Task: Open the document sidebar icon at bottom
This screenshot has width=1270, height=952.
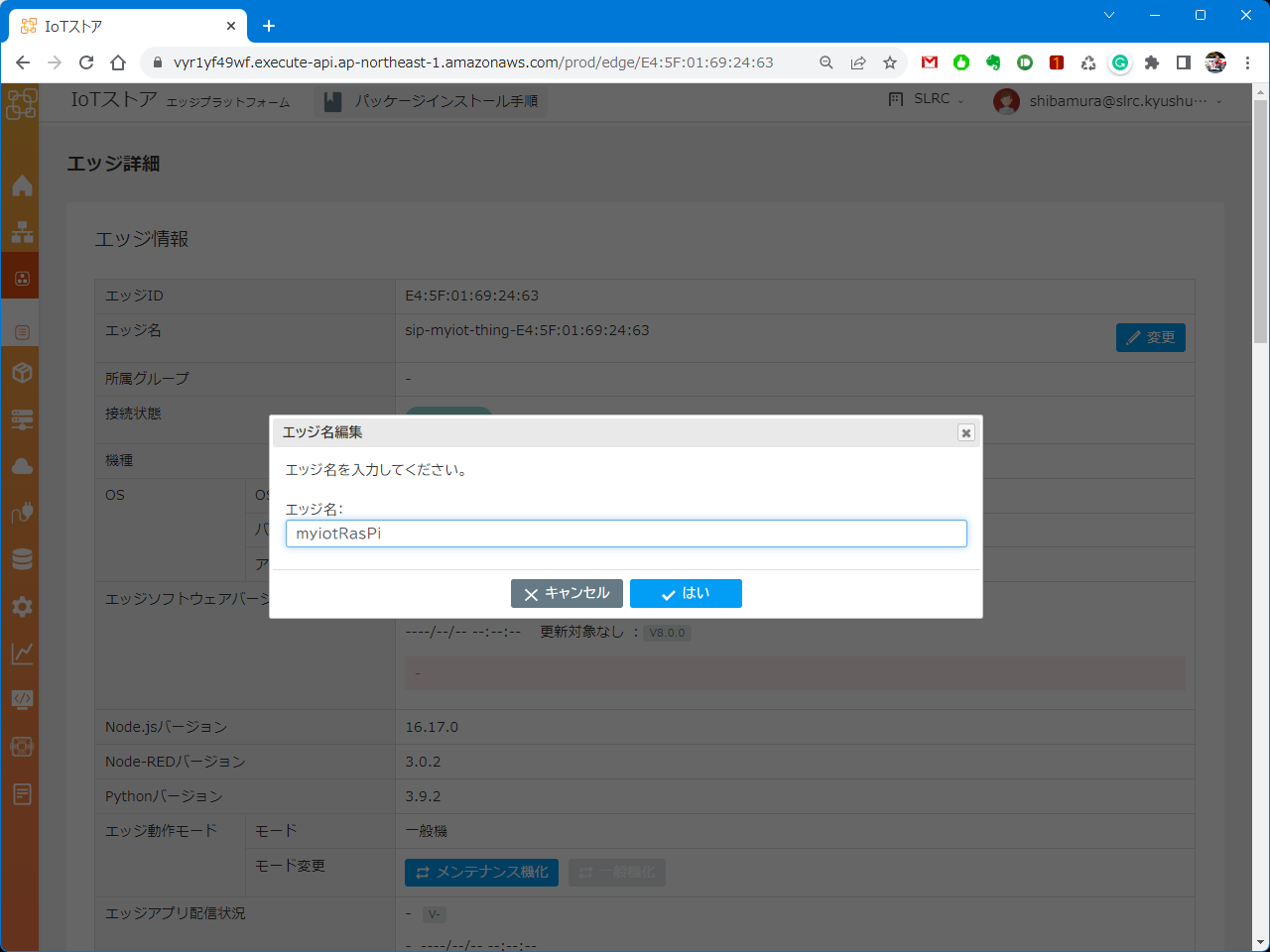Action: (x=22, y=793)
